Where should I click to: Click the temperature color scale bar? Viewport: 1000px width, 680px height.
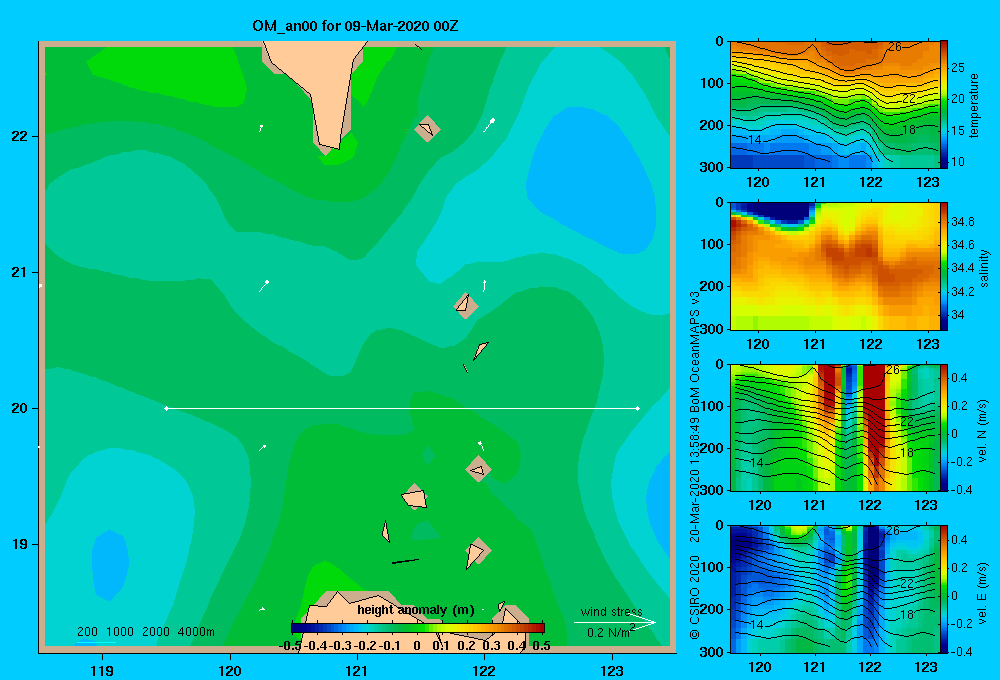944,105
